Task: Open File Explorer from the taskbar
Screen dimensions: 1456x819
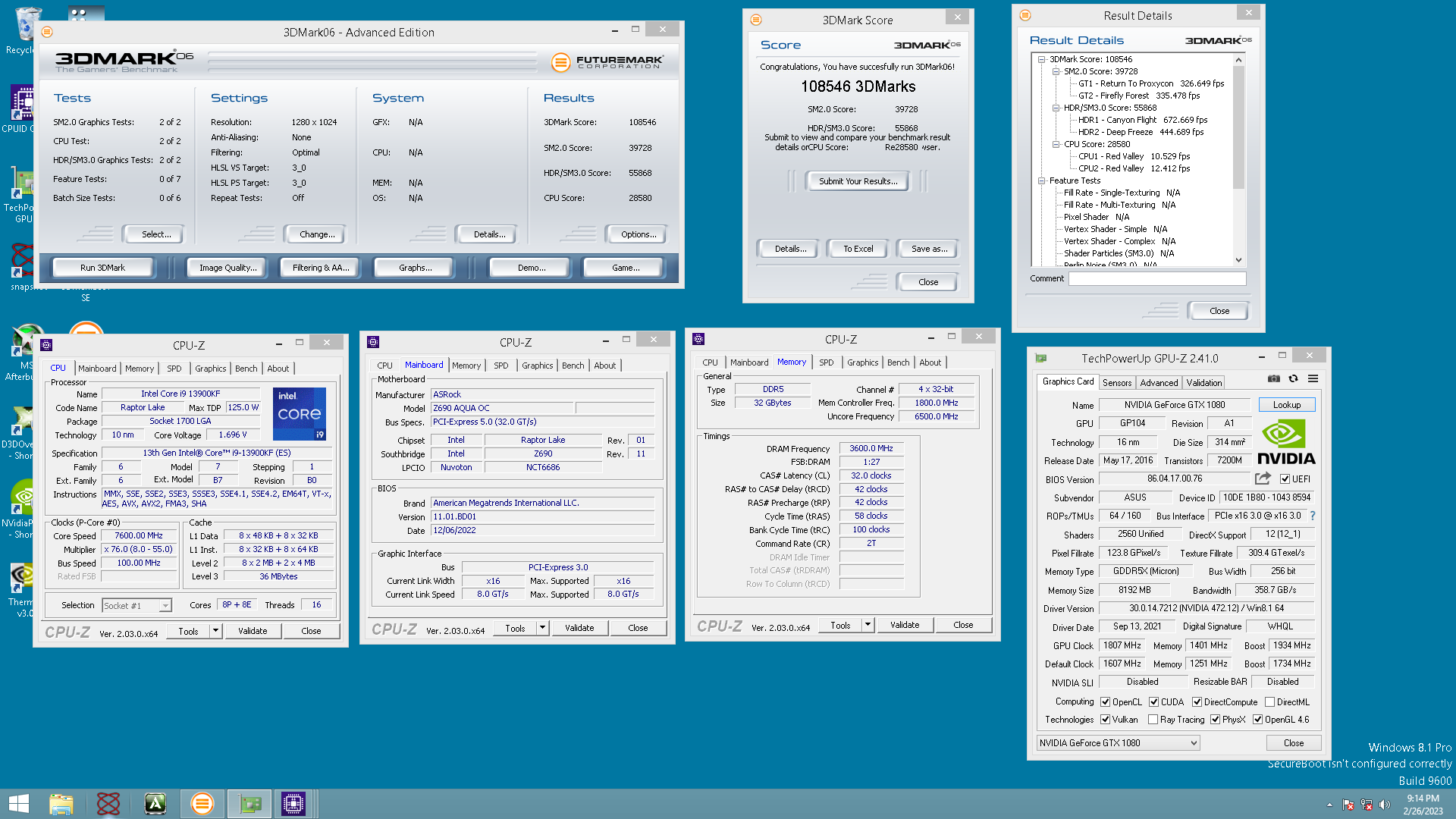Action: click(61, 803)
